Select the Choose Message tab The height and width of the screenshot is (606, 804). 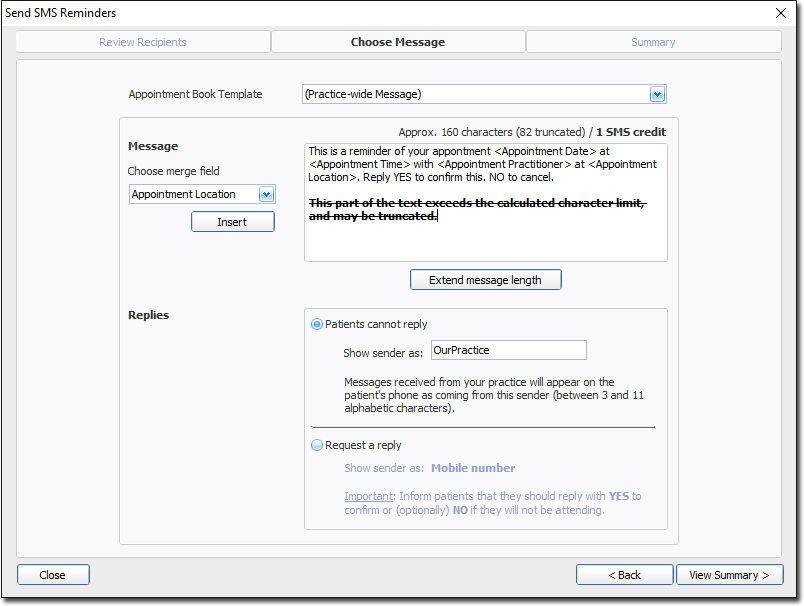[397, 42]
